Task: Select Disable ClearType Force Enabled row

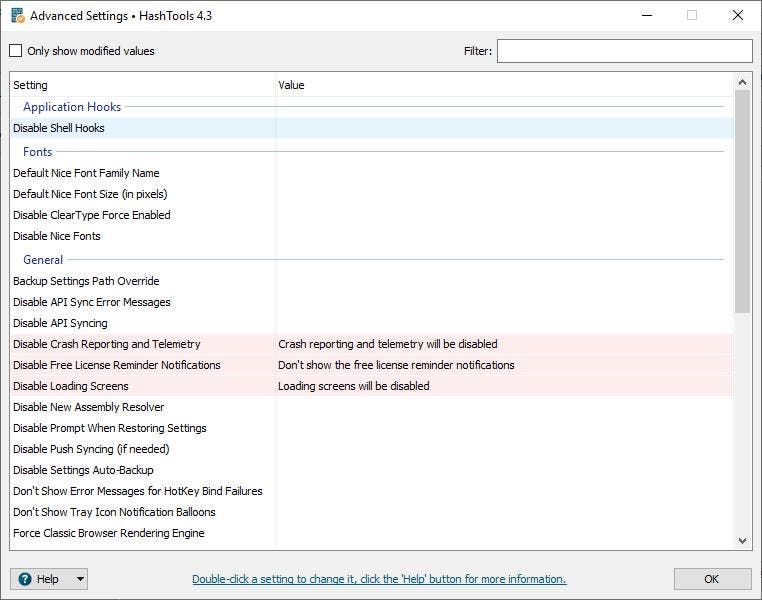Action: point(372,215)
